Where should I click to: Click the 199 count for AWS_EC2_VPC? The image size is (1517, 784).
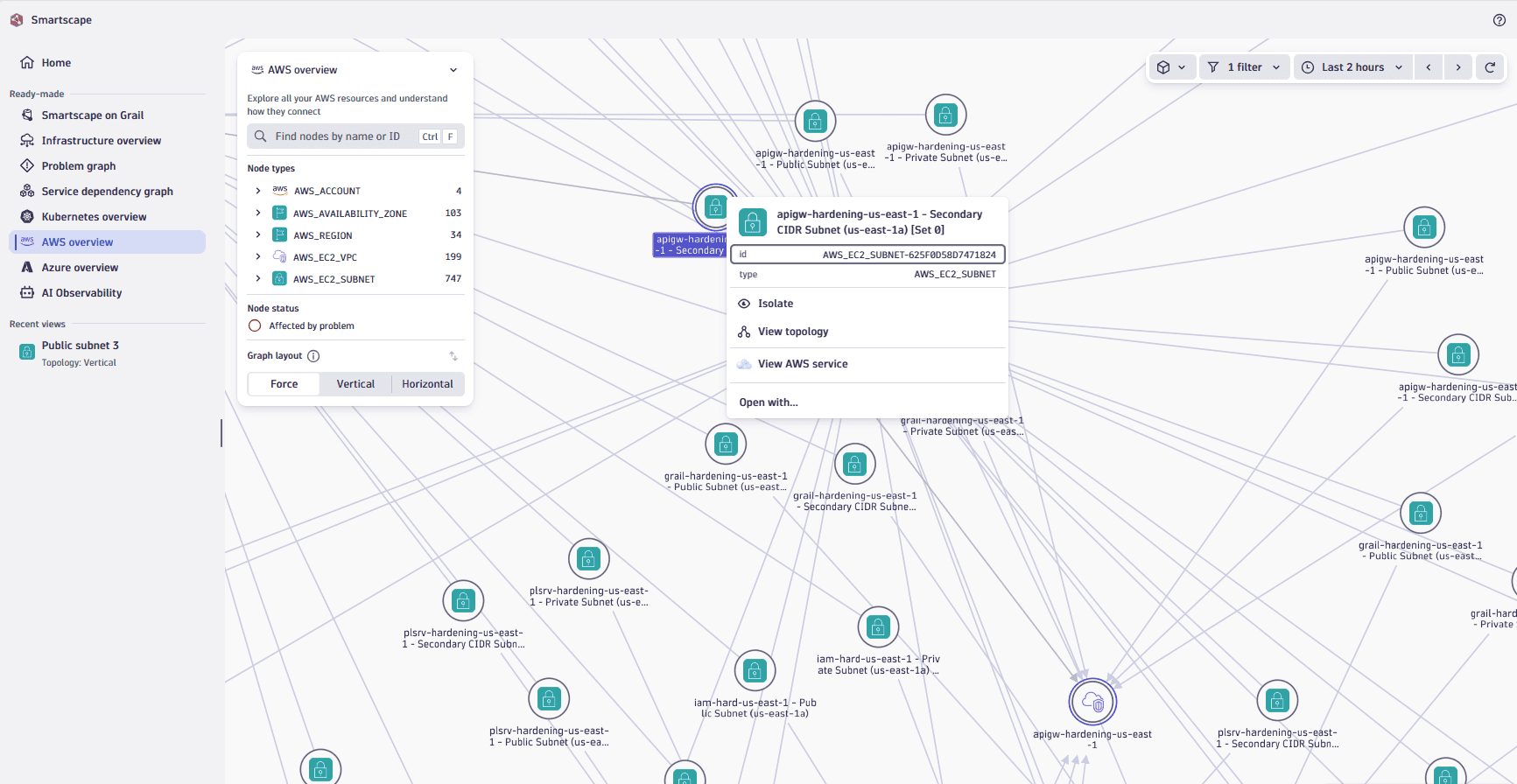point(453,257)
